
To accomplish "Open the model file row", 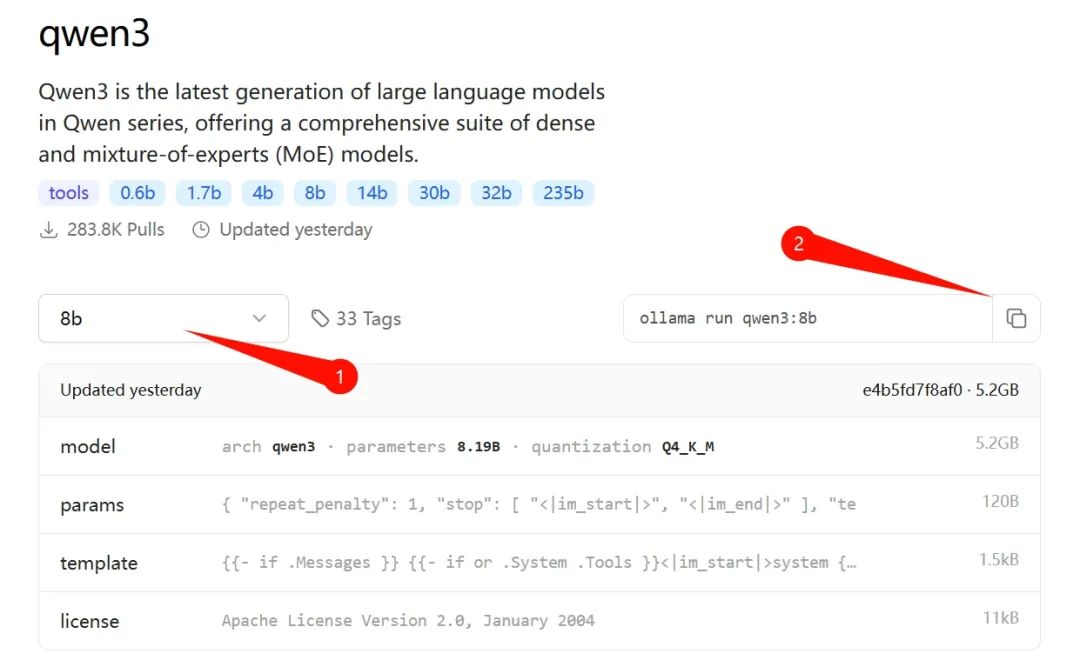I will point(539,447).
